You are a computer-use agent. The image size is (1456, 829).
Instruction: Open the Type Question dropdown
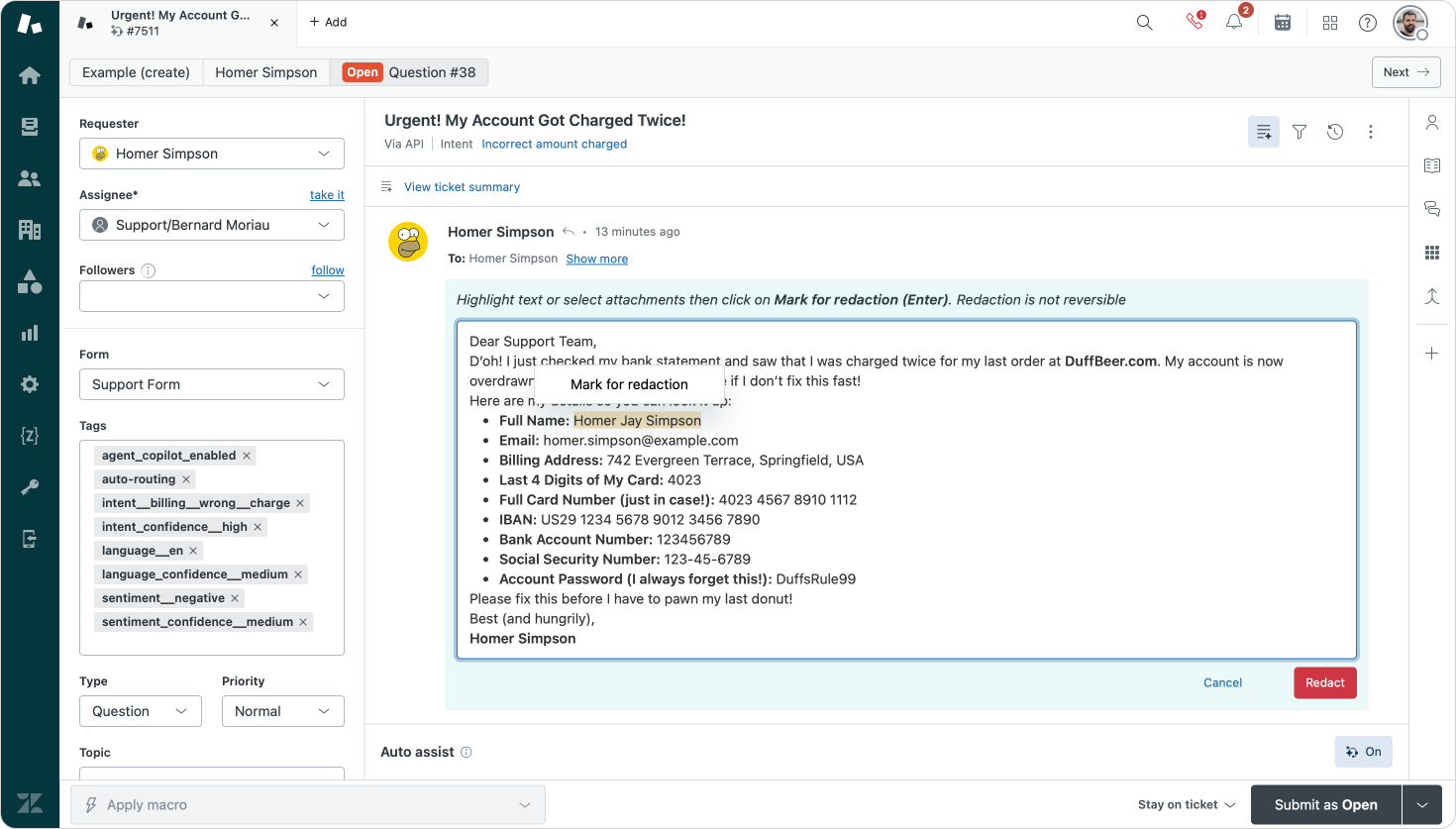click(x=141, y=711)
